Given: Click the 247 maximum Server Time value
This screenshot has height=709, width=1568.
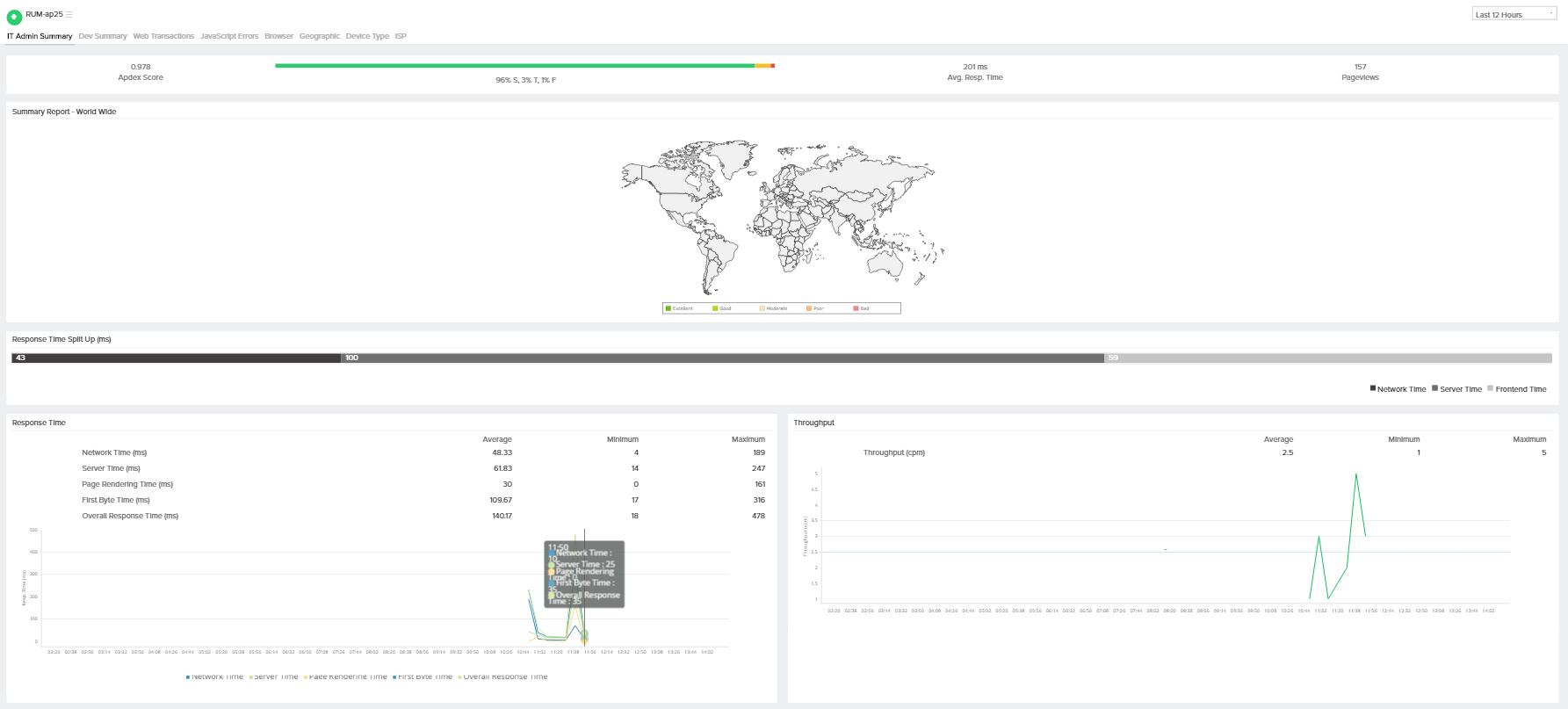Looking at the screenshot, I should (758, 468).
